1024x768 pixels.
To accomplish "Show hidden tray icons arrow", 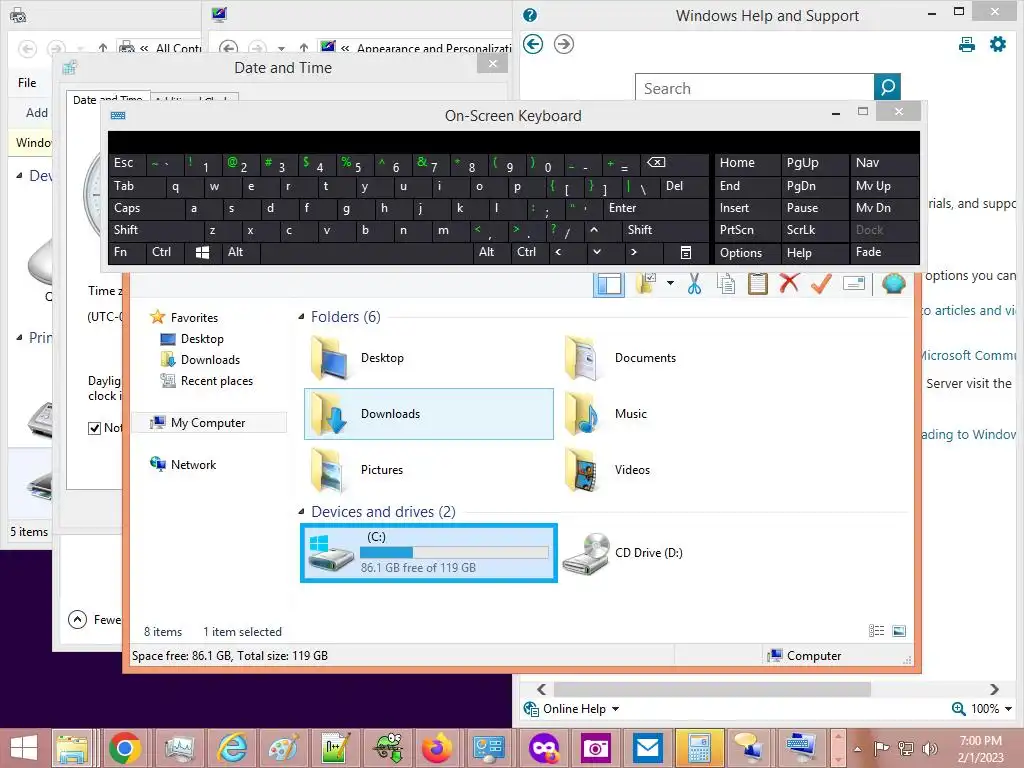I will point(857,748).
